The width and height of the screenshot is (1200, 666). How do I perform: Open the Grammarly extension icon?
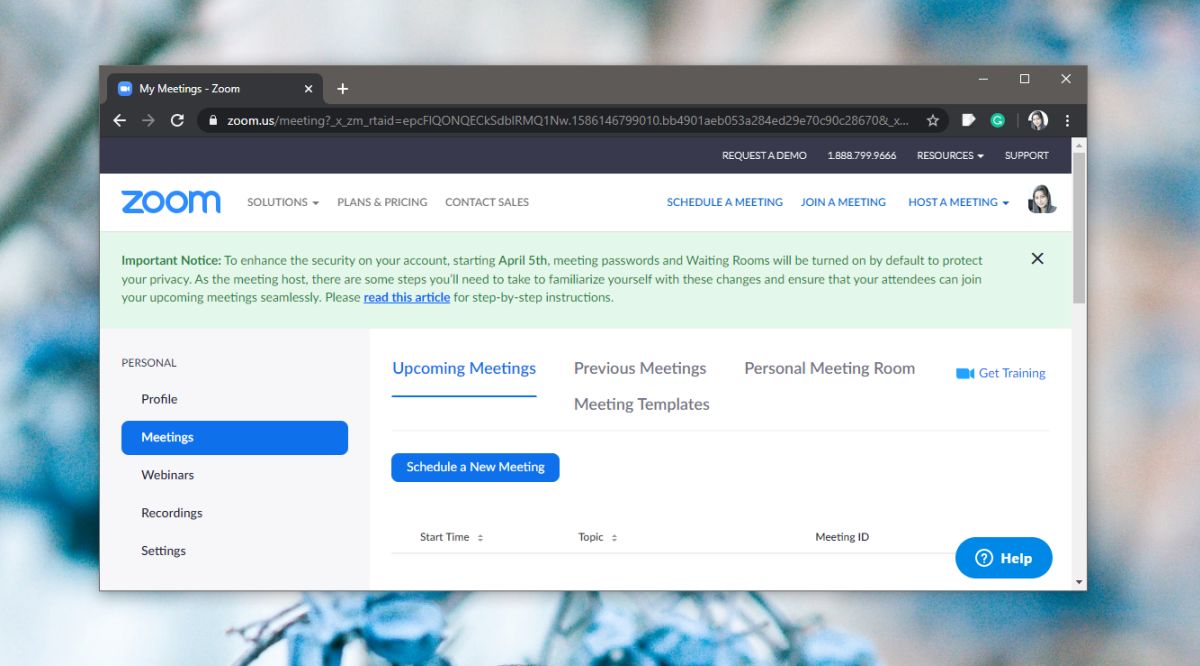click(x=997, y=120)
